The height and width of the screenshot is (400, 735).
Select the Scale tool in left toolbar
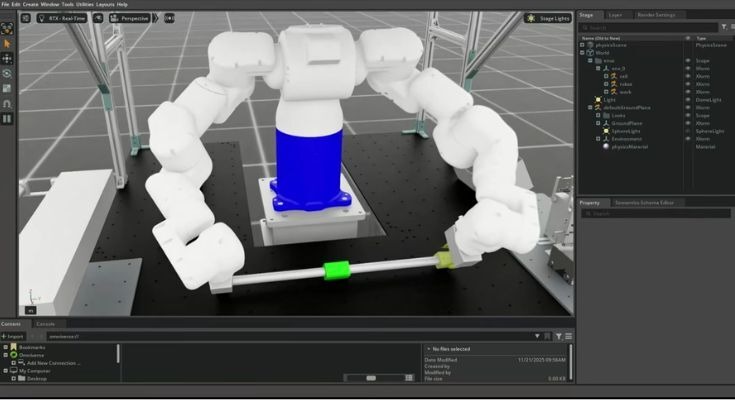click(x=7, y=88)
